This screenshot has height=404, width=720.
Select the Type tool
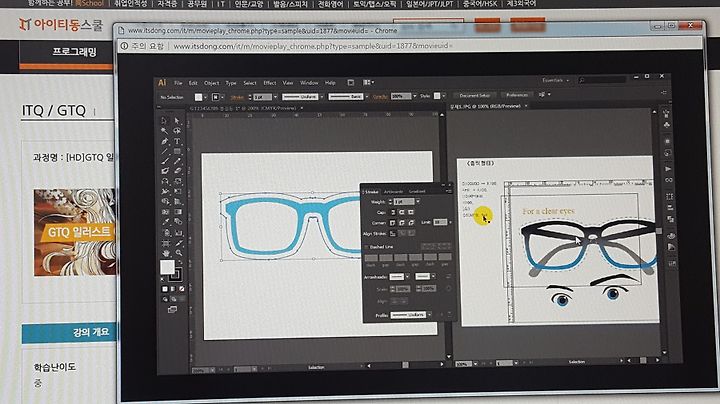click(177, 141)
